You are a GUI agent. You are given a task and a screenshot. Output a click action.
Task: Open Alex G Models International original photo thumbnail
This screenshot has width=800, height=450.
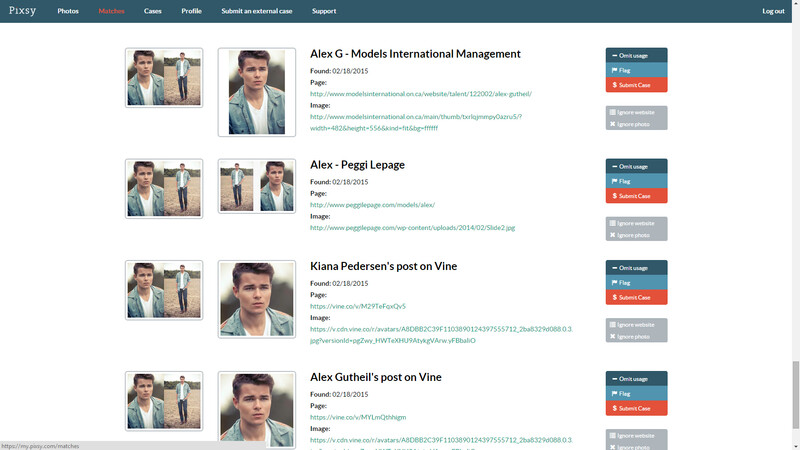(164, 78)
